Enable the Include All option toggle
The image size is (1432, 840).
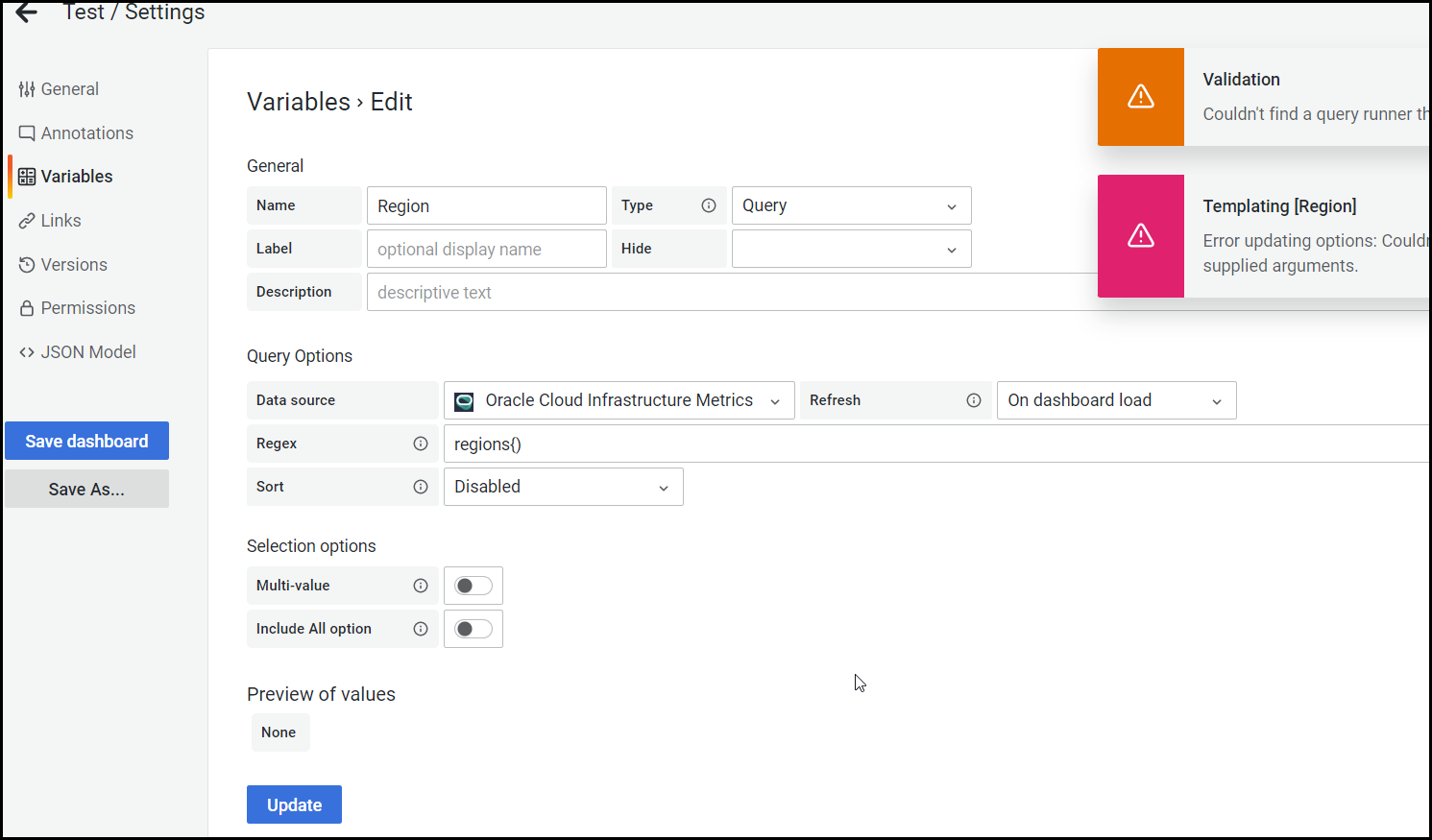pos(473,628)
